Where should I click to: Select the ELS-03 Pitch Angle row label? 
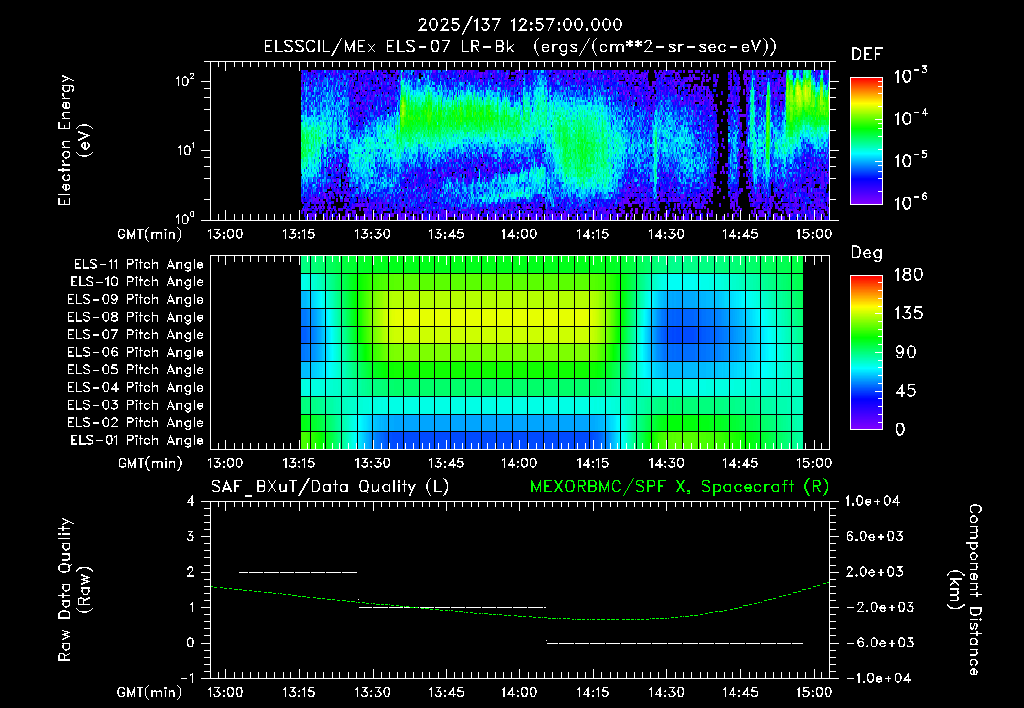[x=135, y=406]
